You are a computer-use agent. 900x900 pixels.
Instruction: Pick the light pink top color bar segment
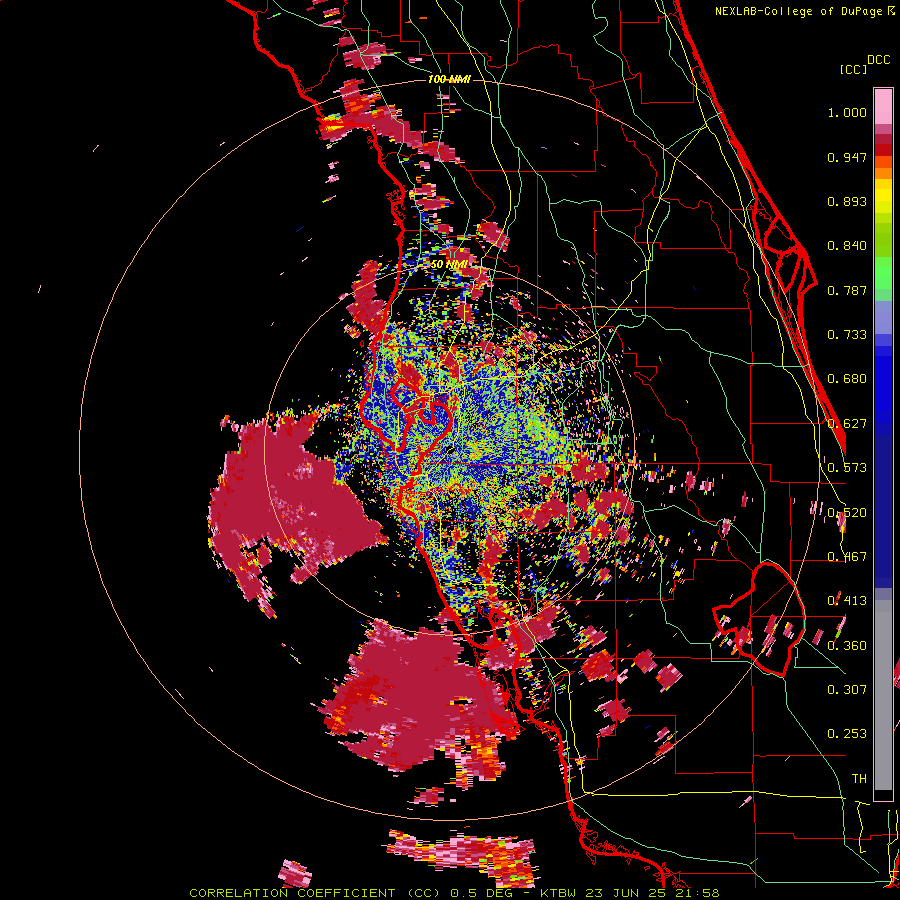point(883,106)
